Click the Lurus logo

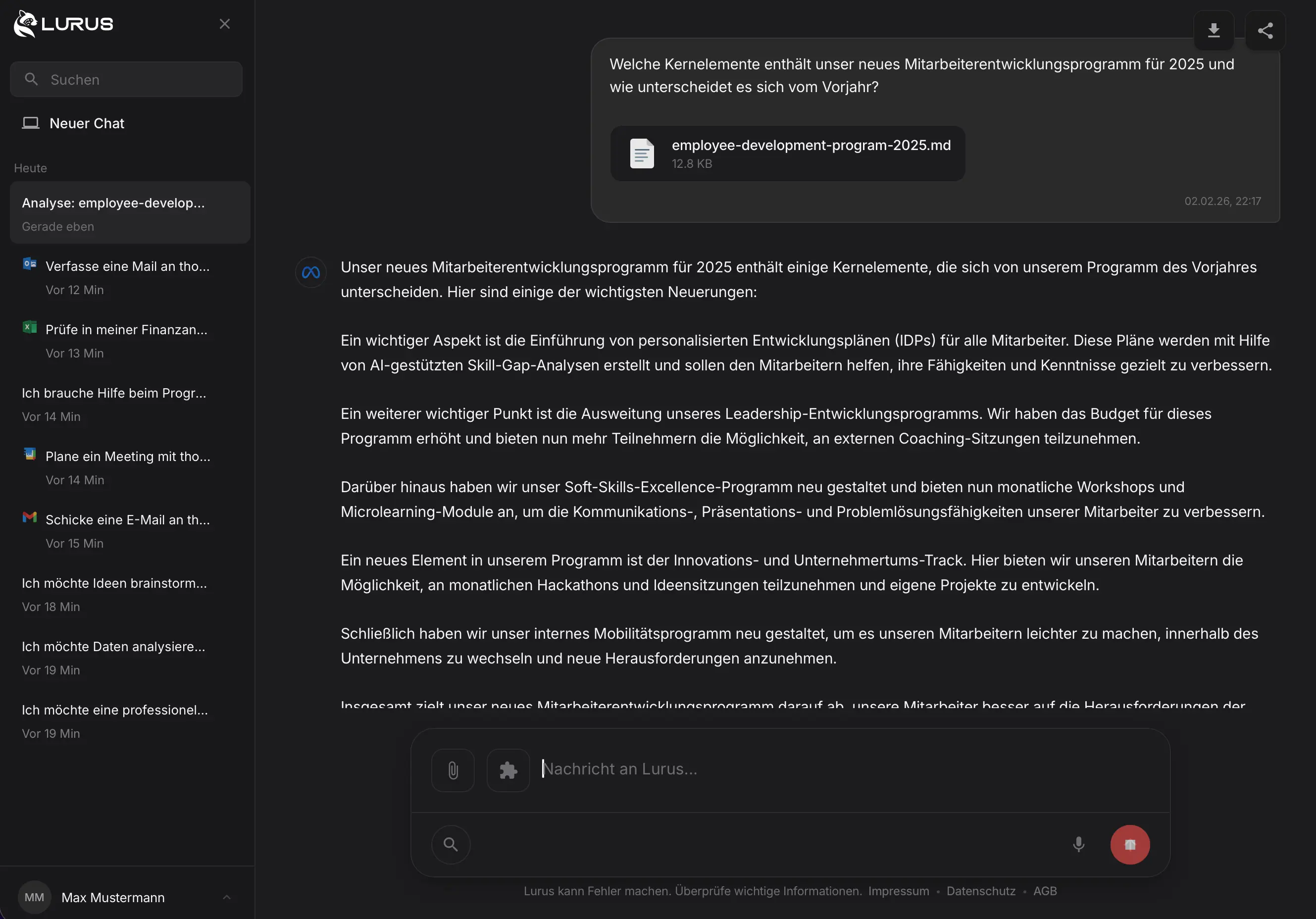64,24
